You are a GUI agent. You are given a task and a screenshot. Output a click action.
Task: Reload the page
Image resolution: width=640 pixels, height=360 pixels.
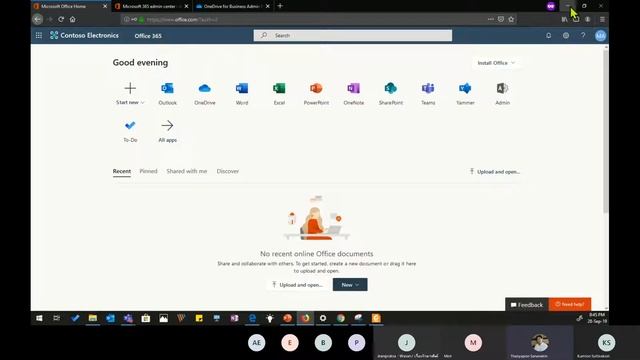coord(61,19)
